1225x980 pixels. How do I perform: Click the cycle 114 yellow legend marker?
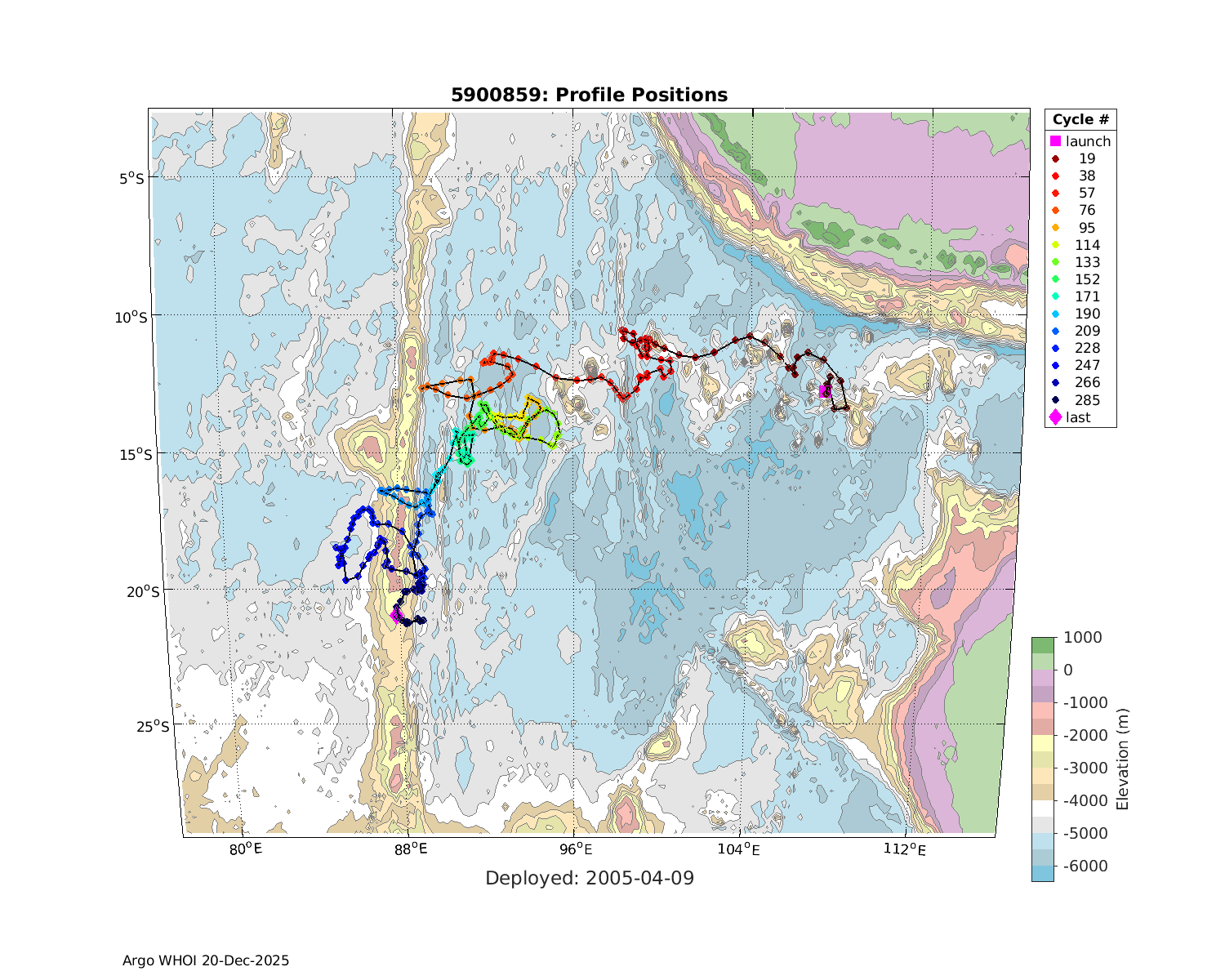(x=1055, y=245)
